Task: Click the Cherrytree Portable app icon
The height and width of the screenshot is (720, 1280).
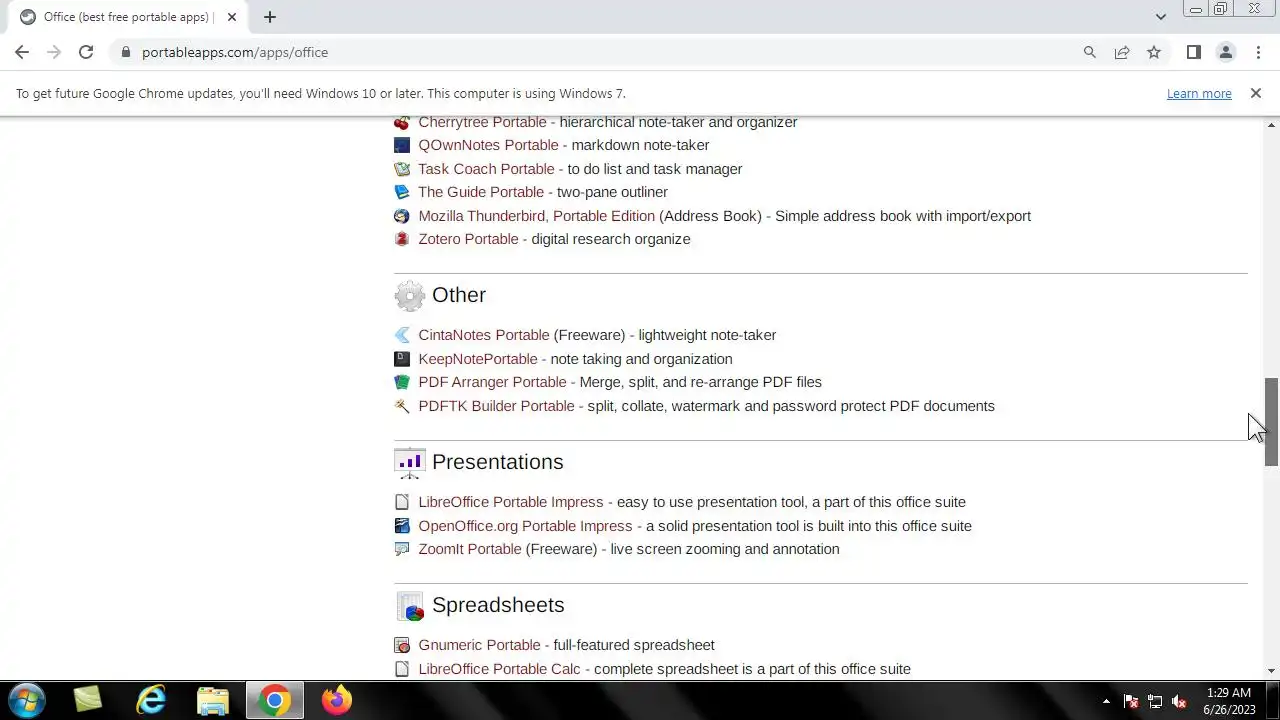Action: [402, 122]
